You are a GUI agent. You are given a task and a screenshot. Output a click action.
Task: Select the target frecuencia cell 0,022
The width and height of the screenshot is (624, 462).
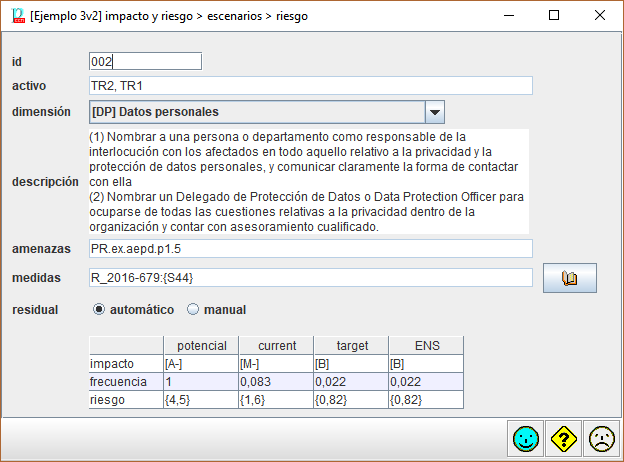coord(351,382)
